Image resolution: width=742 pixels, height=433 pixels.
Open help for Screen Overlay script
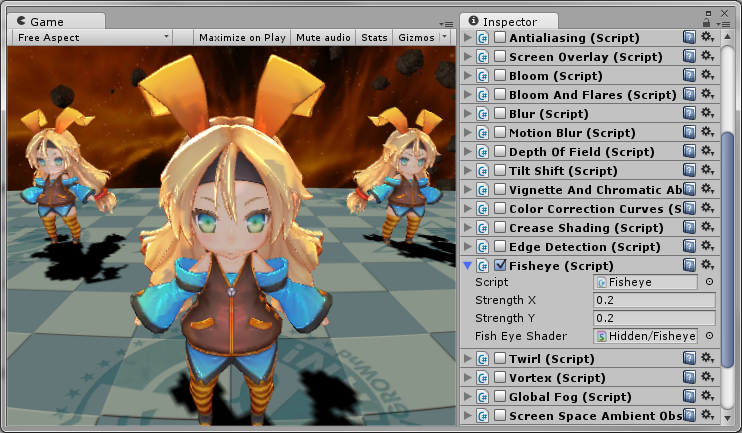click(689, 56)
